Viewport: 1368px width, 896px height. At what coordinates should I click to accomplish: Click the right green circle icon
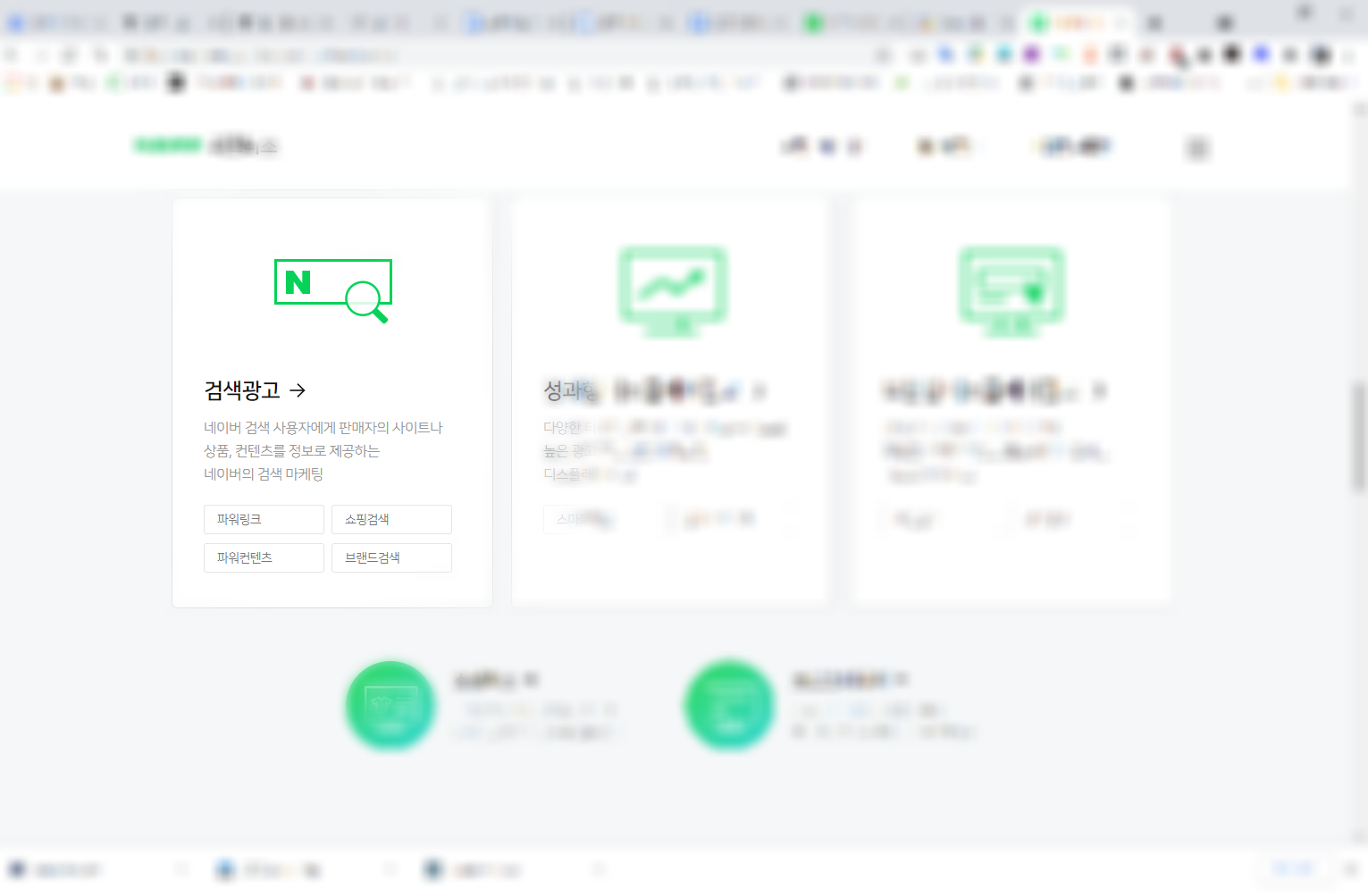(x=730, y=706)
